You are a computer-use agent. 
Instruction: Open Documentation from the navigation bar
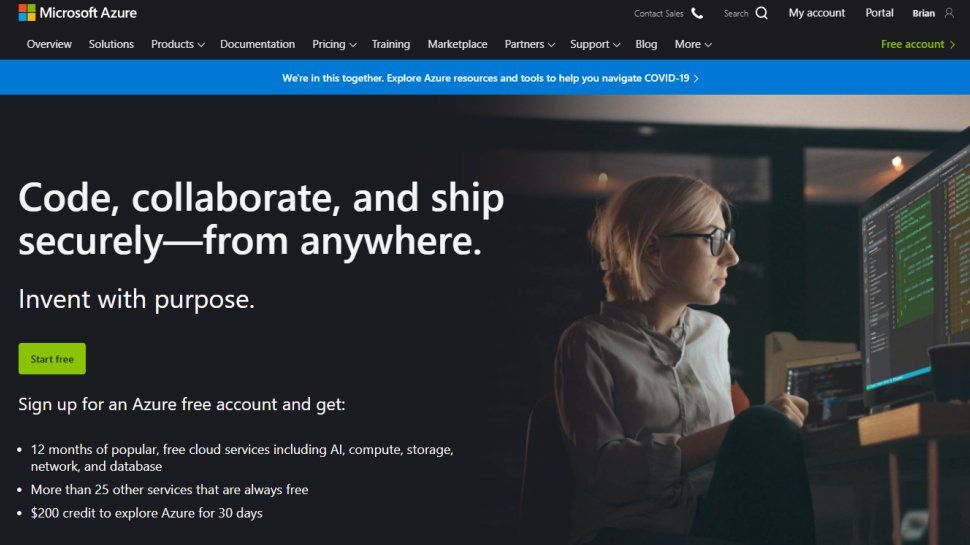pyautogui.click(x=257, y=45)
